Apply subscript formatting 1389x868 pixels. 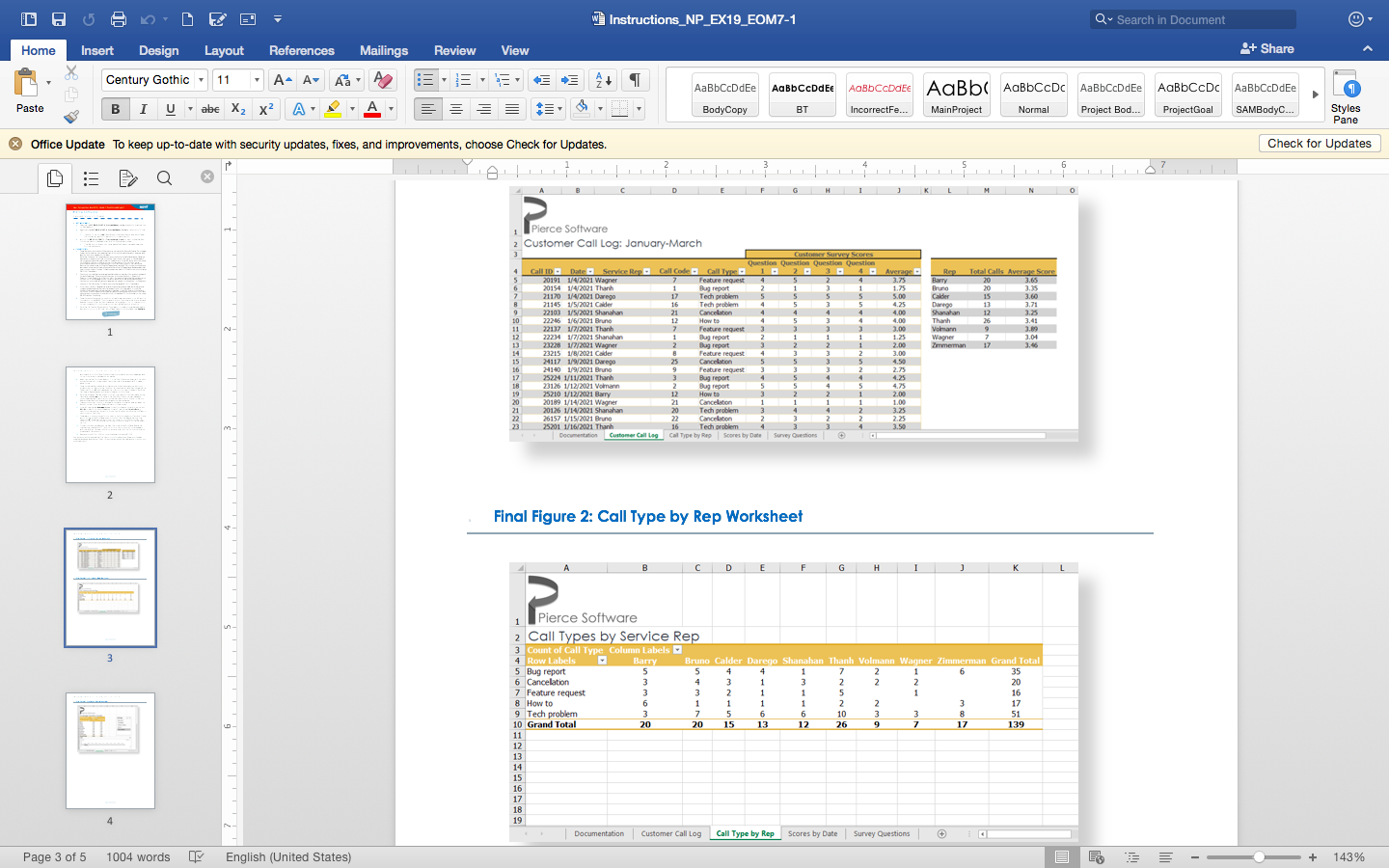pyautogui.click(x=238, y=109)
